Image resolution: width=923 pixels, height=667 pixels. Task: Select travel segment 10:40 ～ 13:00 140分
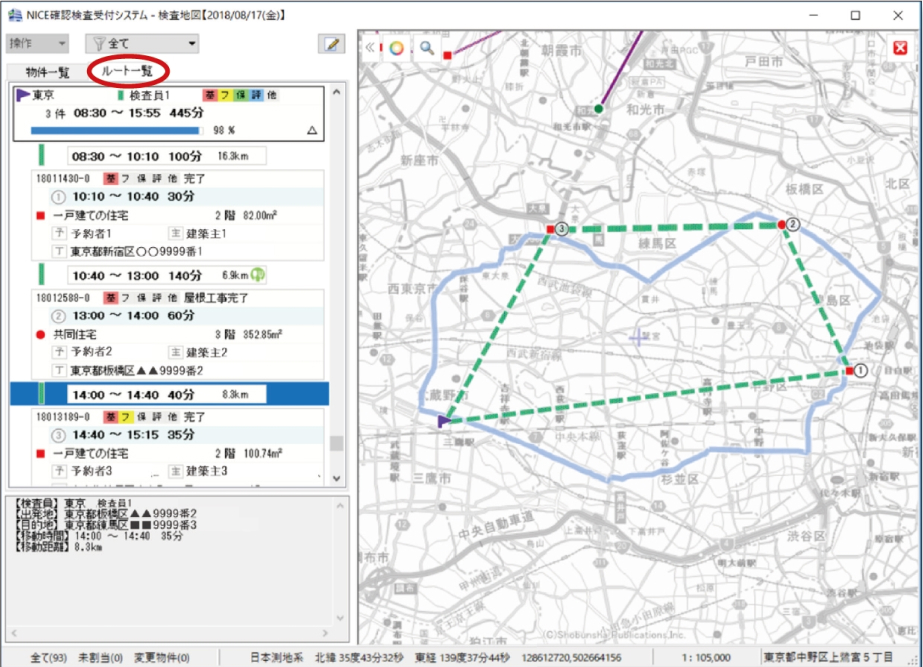[x=167, y=276]
